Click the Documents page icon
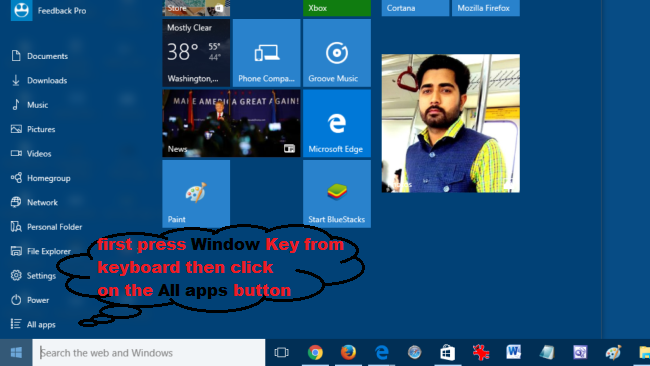This screenshot has height=366, width=650. pyautogui.click(x=16, y=56)
